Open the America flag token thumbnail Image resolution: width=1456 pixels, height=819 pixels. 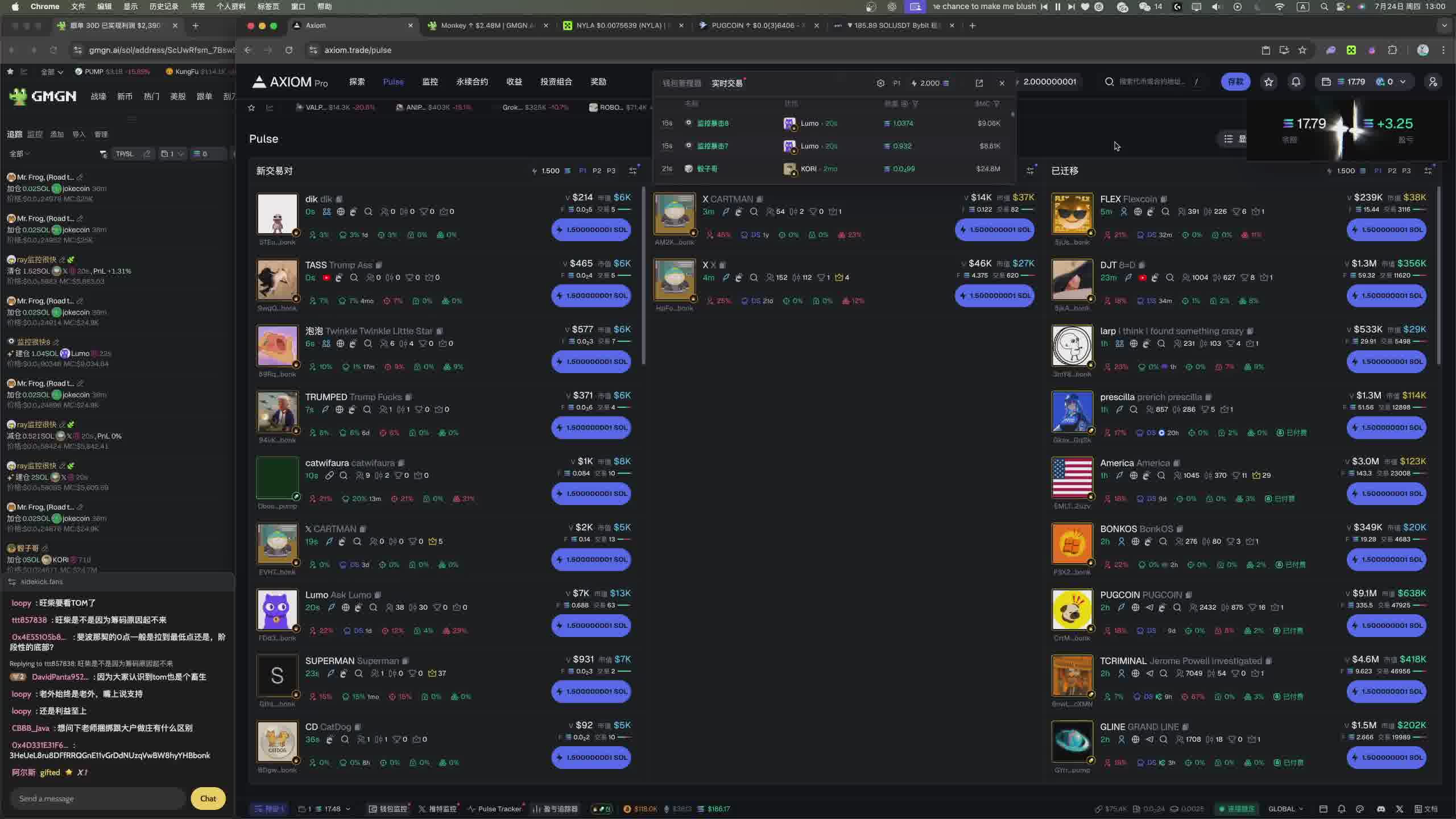point(1072,478)
